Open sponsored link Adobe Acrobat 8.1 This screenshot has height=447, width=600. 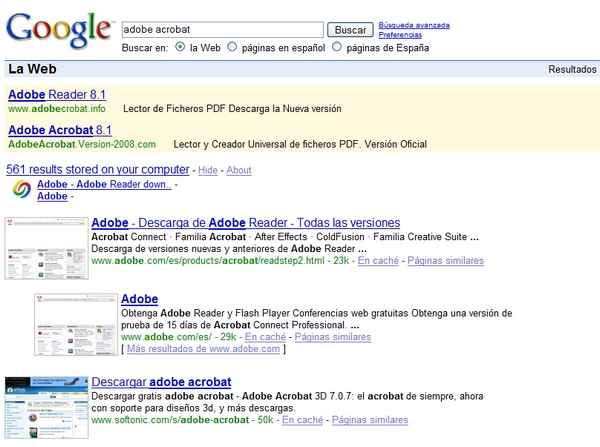tap(60, 130)
